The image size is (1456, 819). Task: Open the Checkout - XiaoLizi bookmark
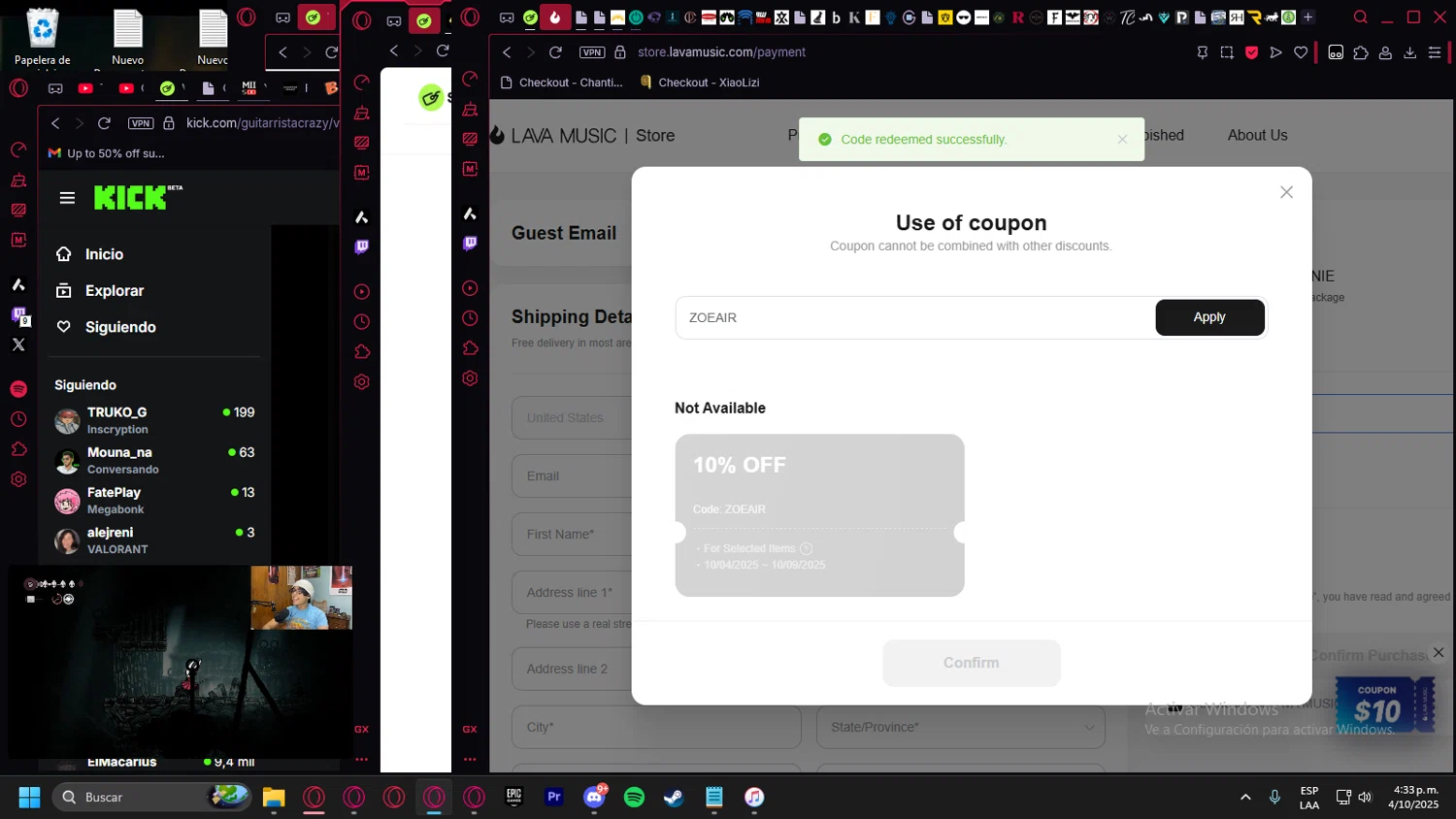click(700, 82)
